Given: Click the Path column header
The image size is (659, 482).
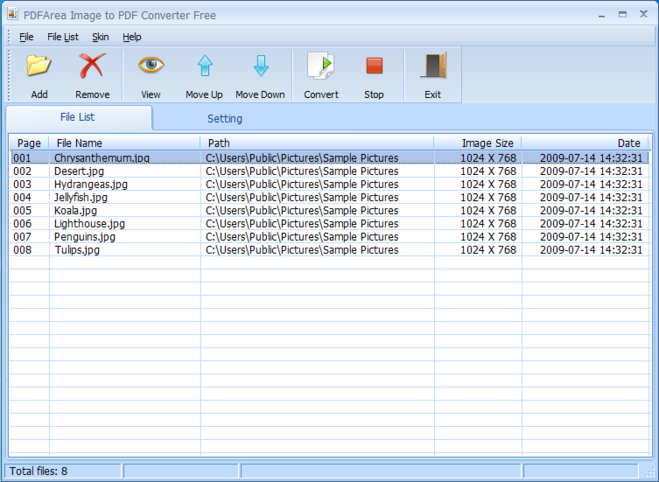Looking at the screenshot, I should pyautogui.click(x=317, y=143).
